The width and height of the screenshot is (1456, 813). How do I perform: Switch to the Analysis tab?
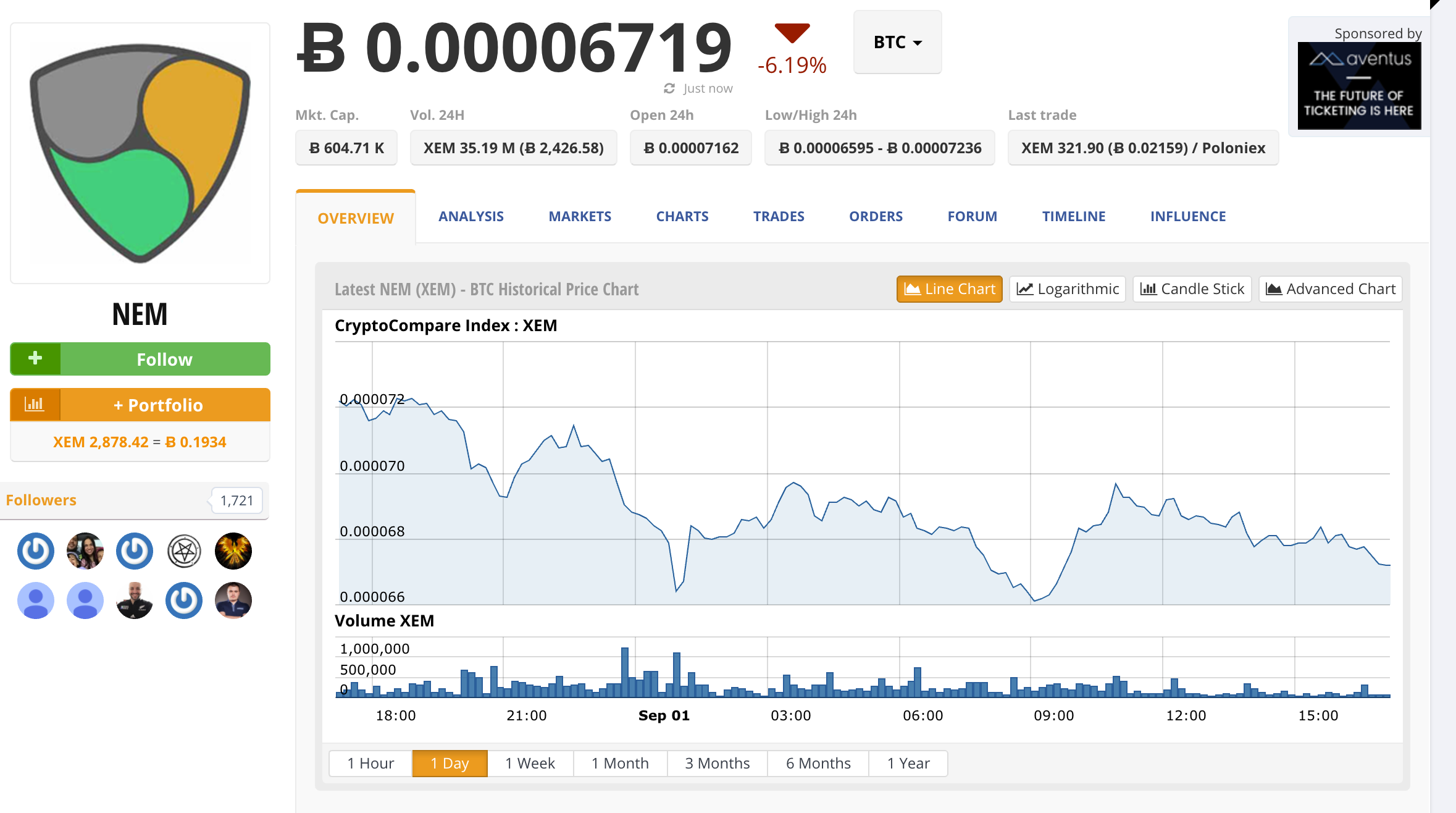click(x=471, y=216)
